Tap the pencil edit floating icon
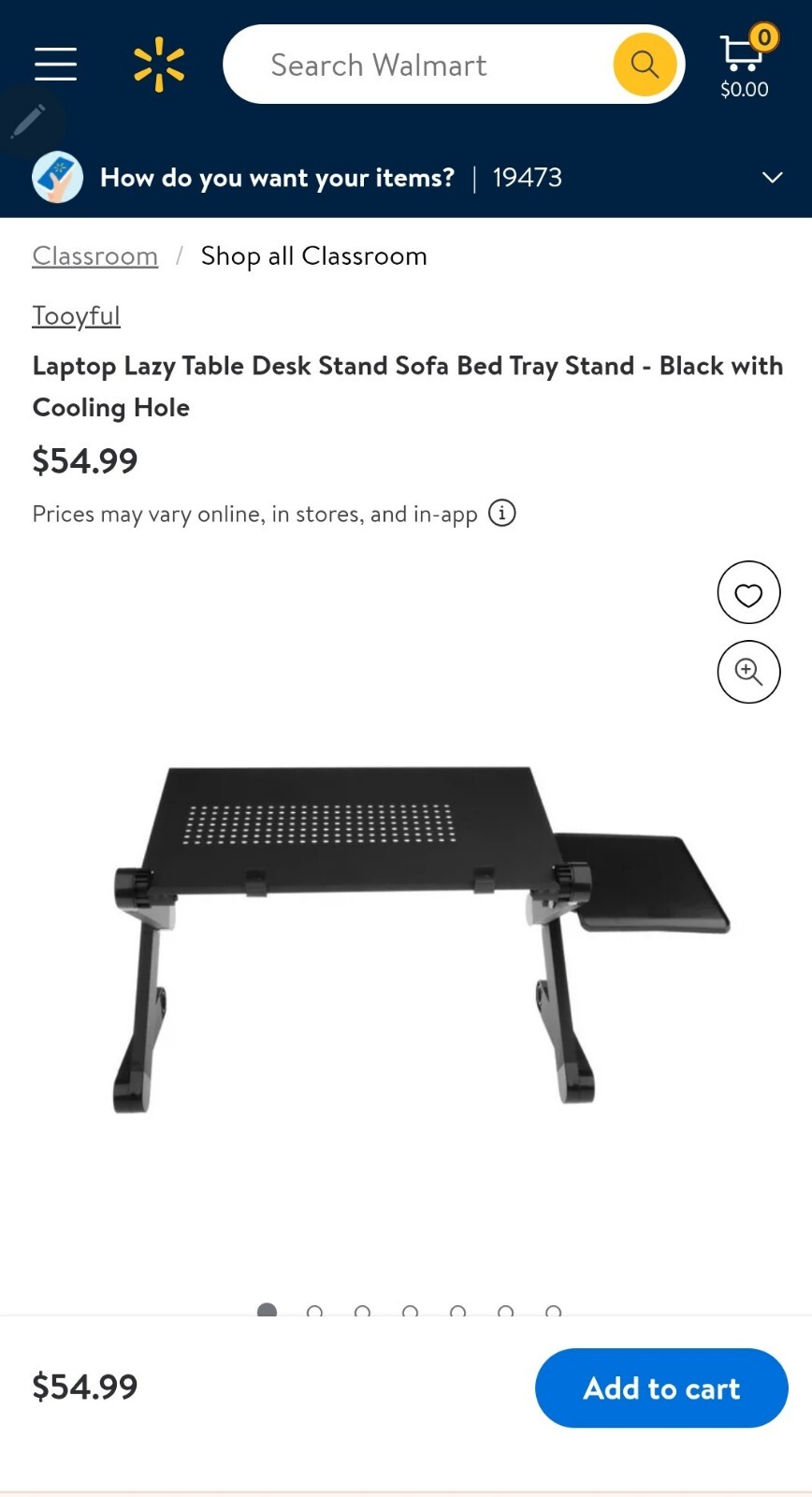This screenshot has height=1497, width=812. [28, 121]
